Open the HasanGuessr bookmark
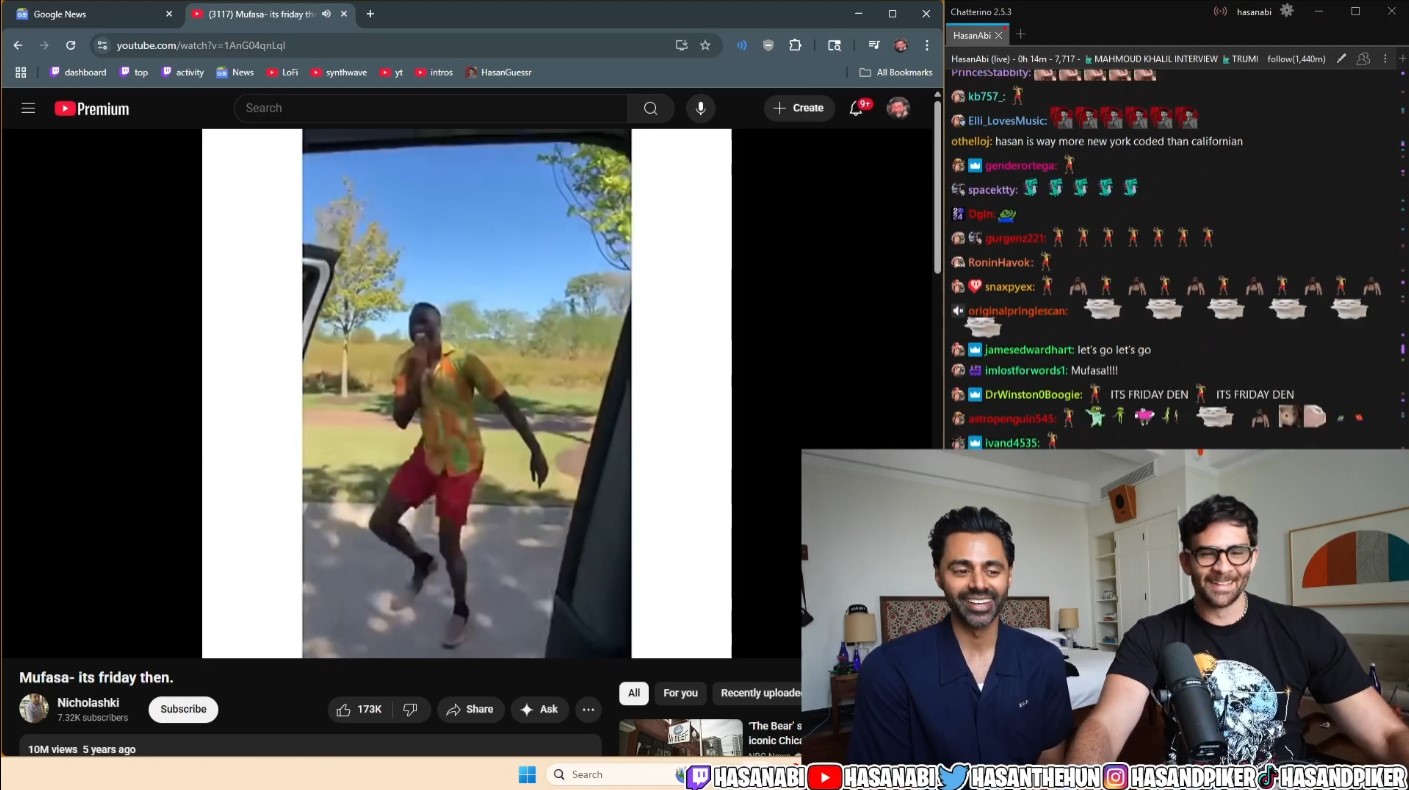This screenshot has width=1409, height=790. coord(498,72)
